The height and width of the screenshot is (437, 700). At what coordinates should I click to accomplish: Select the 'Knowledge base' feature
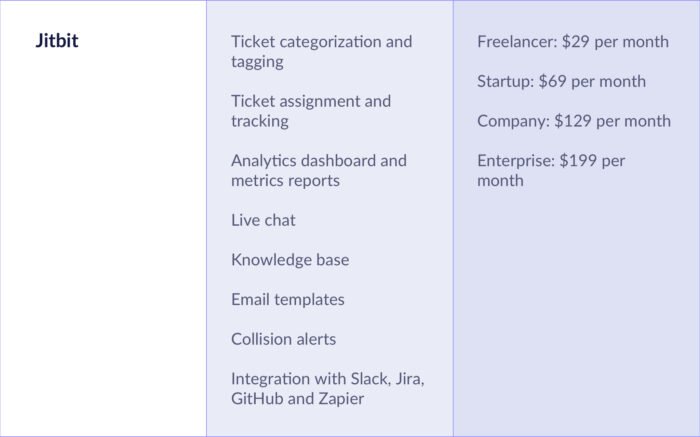(x=290, y=260)
